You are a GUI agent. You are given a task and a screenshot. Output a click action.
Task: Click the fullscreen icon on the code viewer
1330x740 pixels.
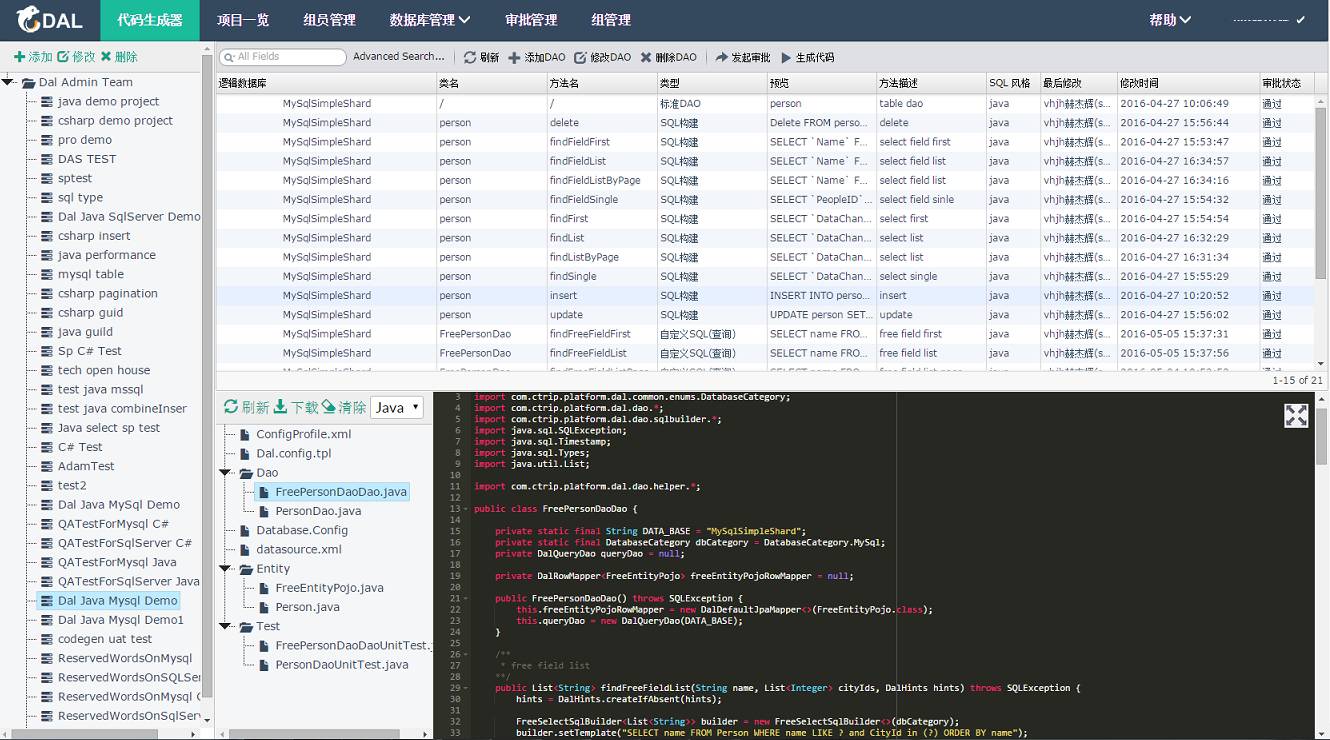pyautogui.click(x=1296, y=415)
